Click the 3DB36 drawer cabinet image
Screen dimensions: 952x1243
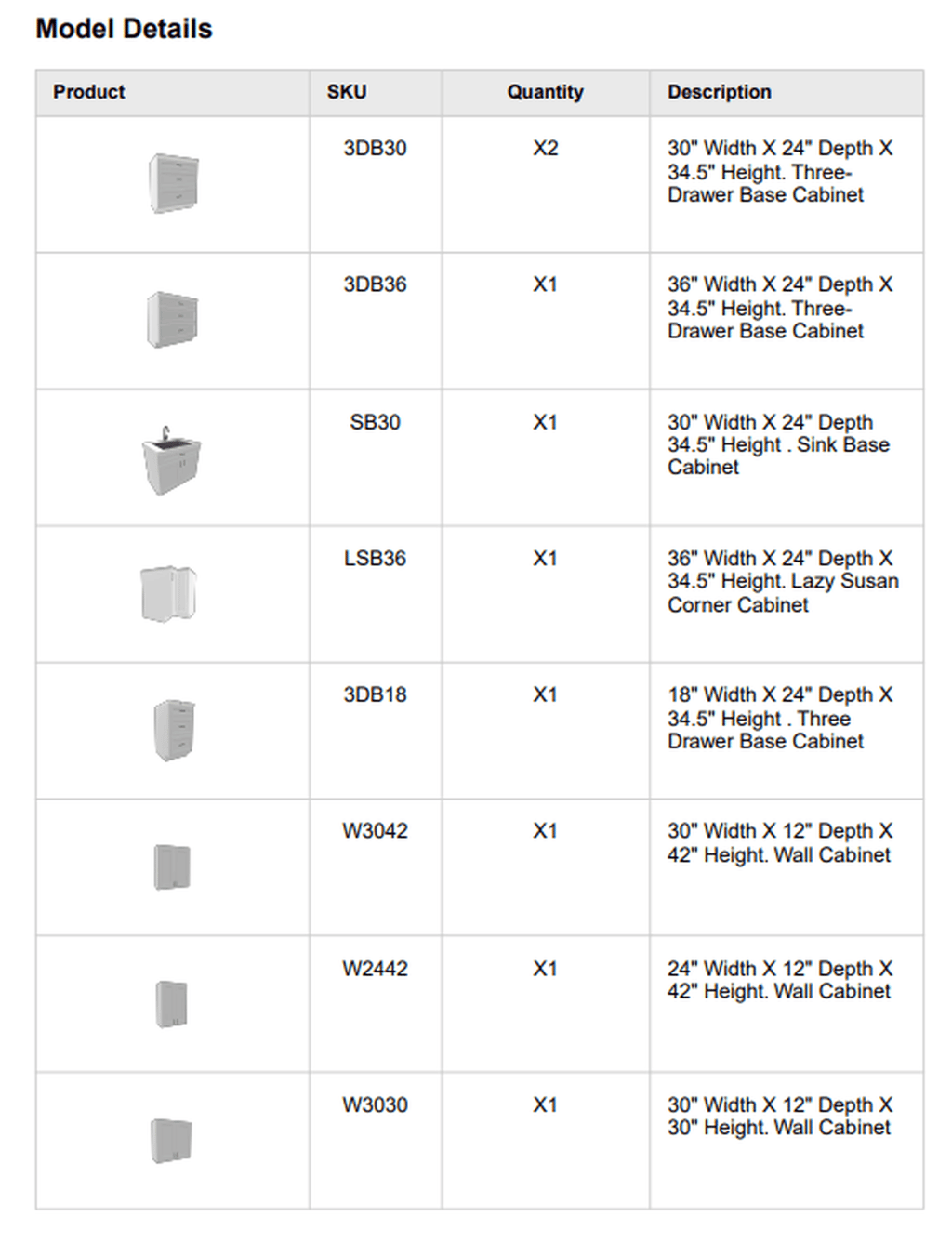[x=173, y=319]
